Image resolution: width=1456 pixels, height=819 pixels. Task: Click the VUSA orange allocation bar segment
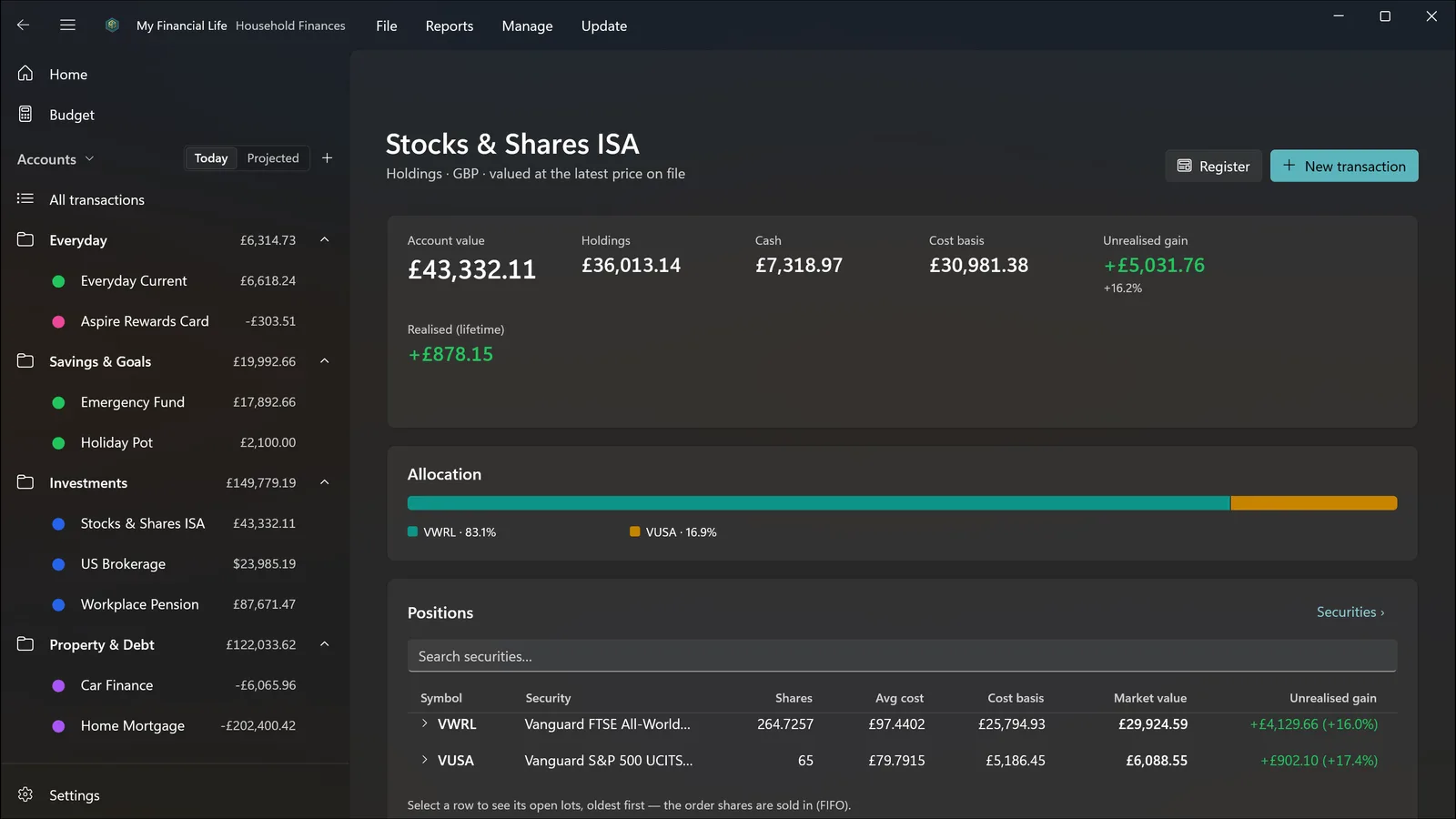(x=1314, y=503)
